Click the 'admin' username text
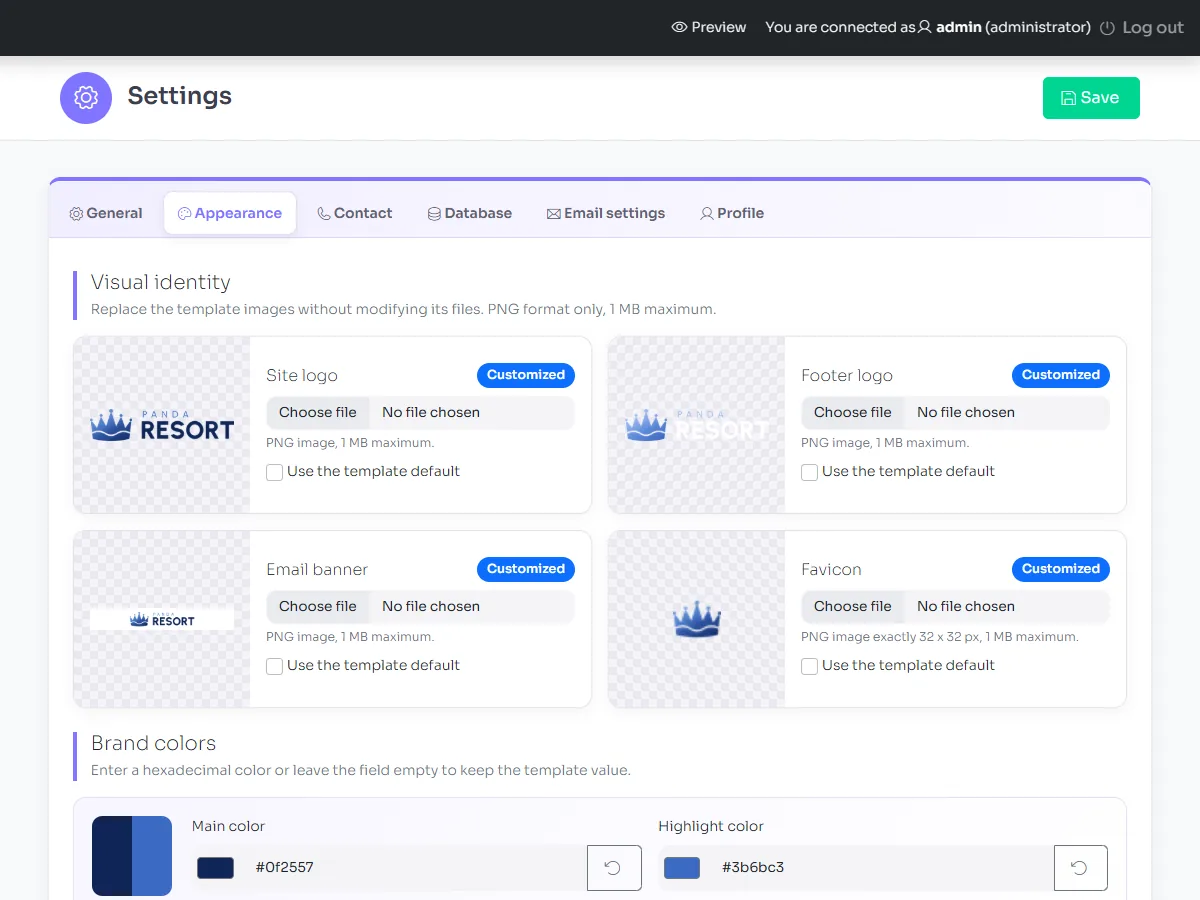 click(x=959, y=27)
